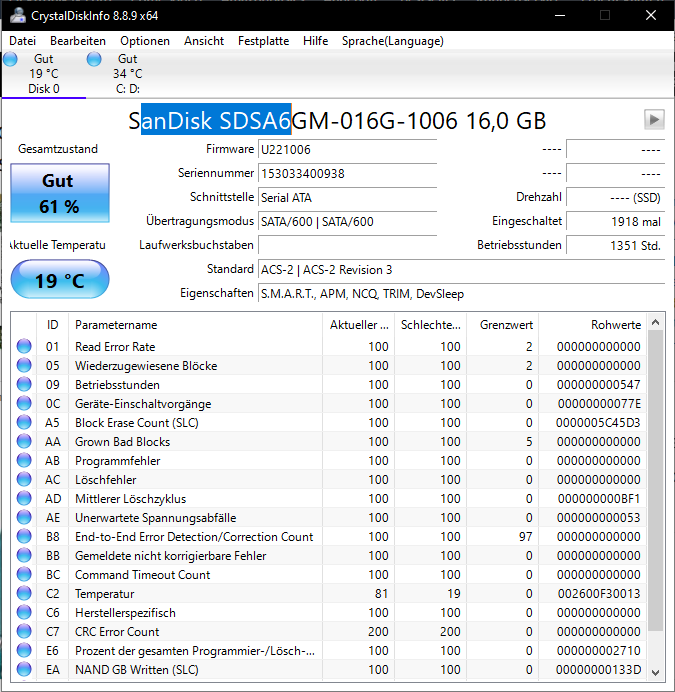The height and width of the screenshot is (692, 675).
Task: Open the Sprache(Language) menu
Action: pos(392,41)
